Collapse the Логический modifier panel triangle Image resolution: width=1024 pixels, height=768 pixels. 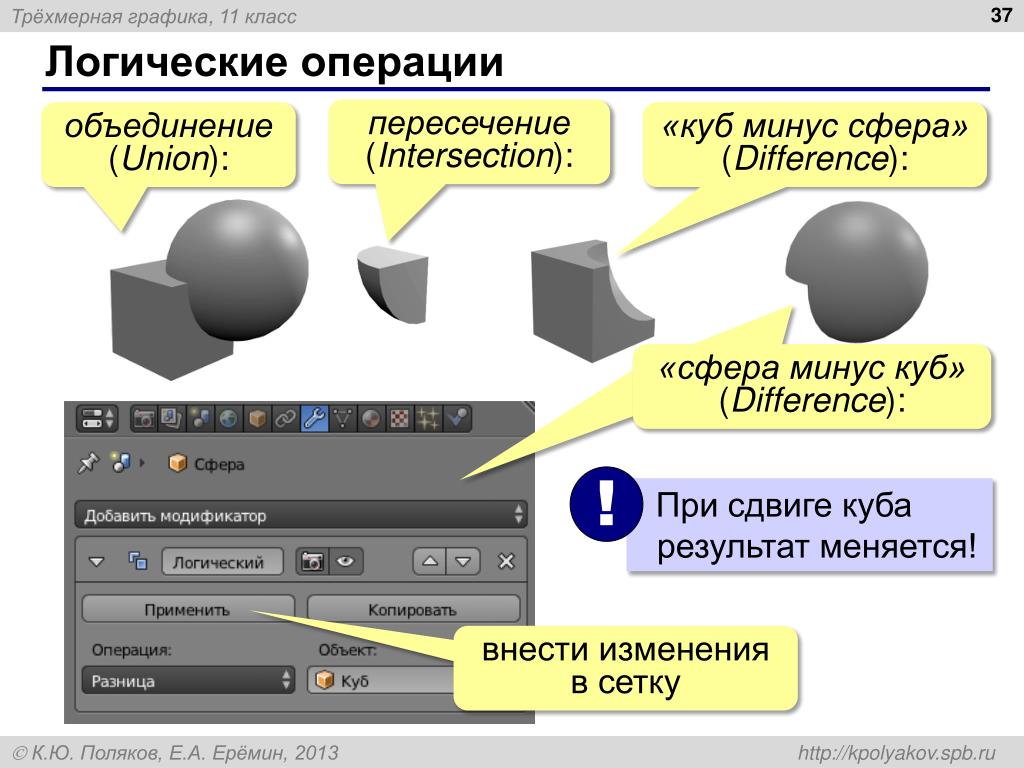point(97,561)
